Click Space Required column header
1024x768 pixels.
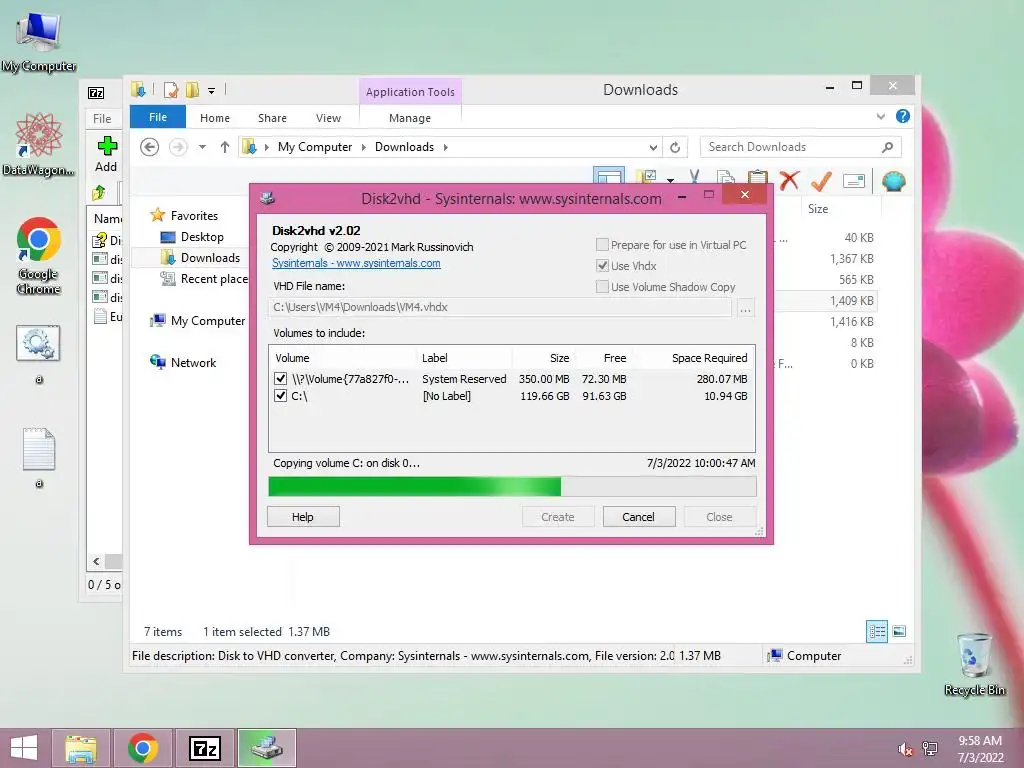(694, 358)
